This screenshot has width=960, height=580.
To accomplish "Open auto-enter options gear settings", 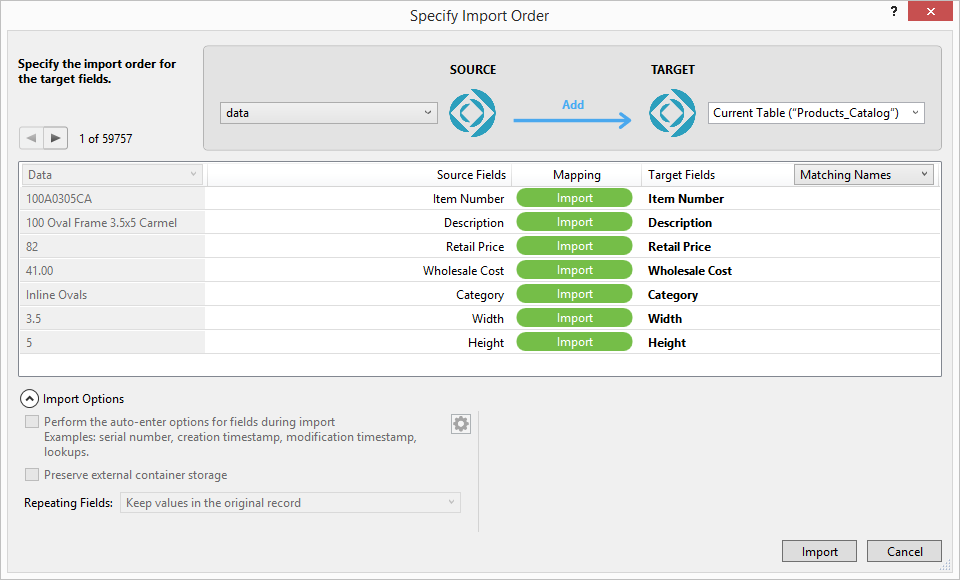I will pos(460,424).
